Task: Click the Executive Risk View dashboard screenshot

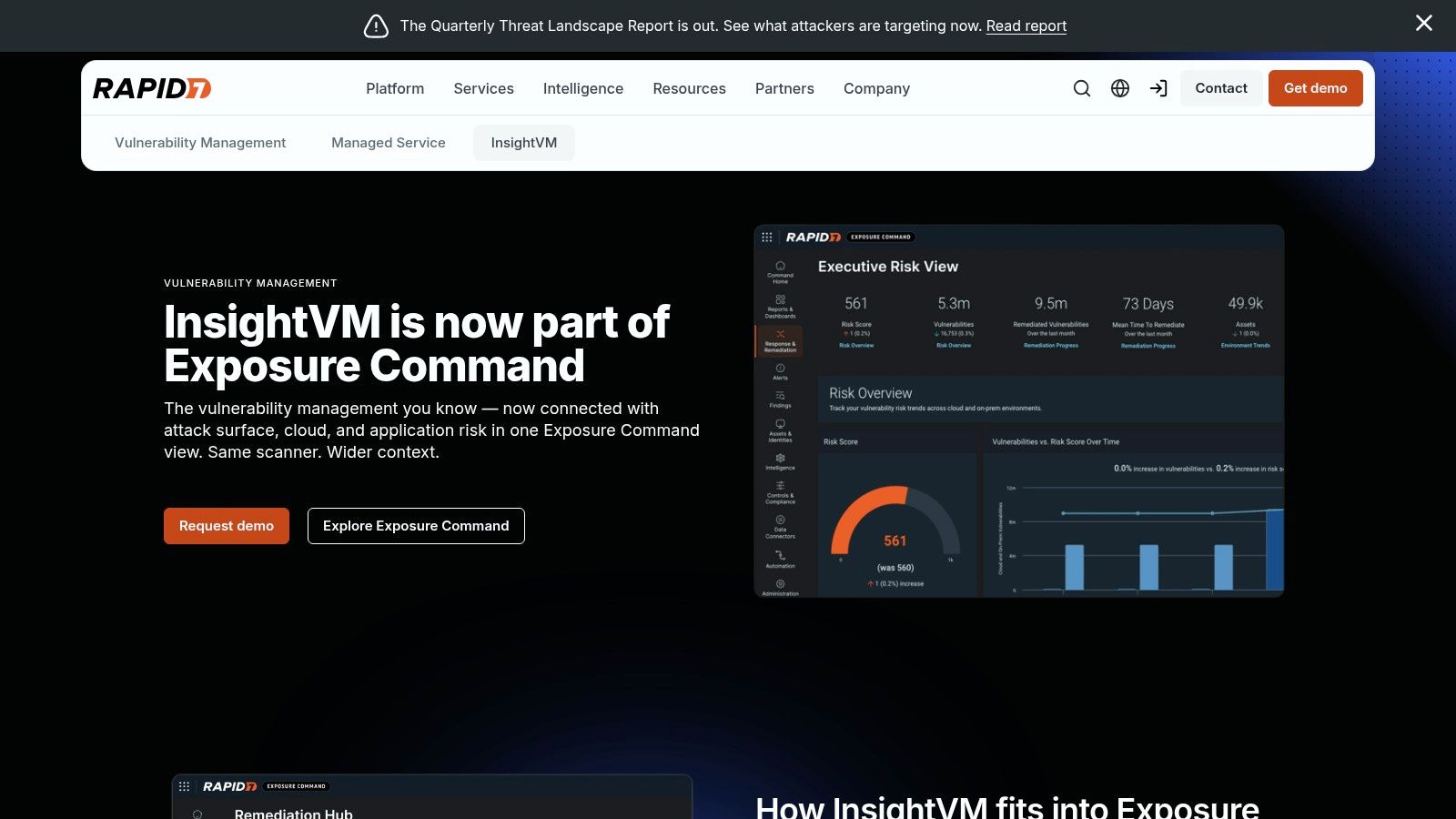Action: (x=1019, y=411)
